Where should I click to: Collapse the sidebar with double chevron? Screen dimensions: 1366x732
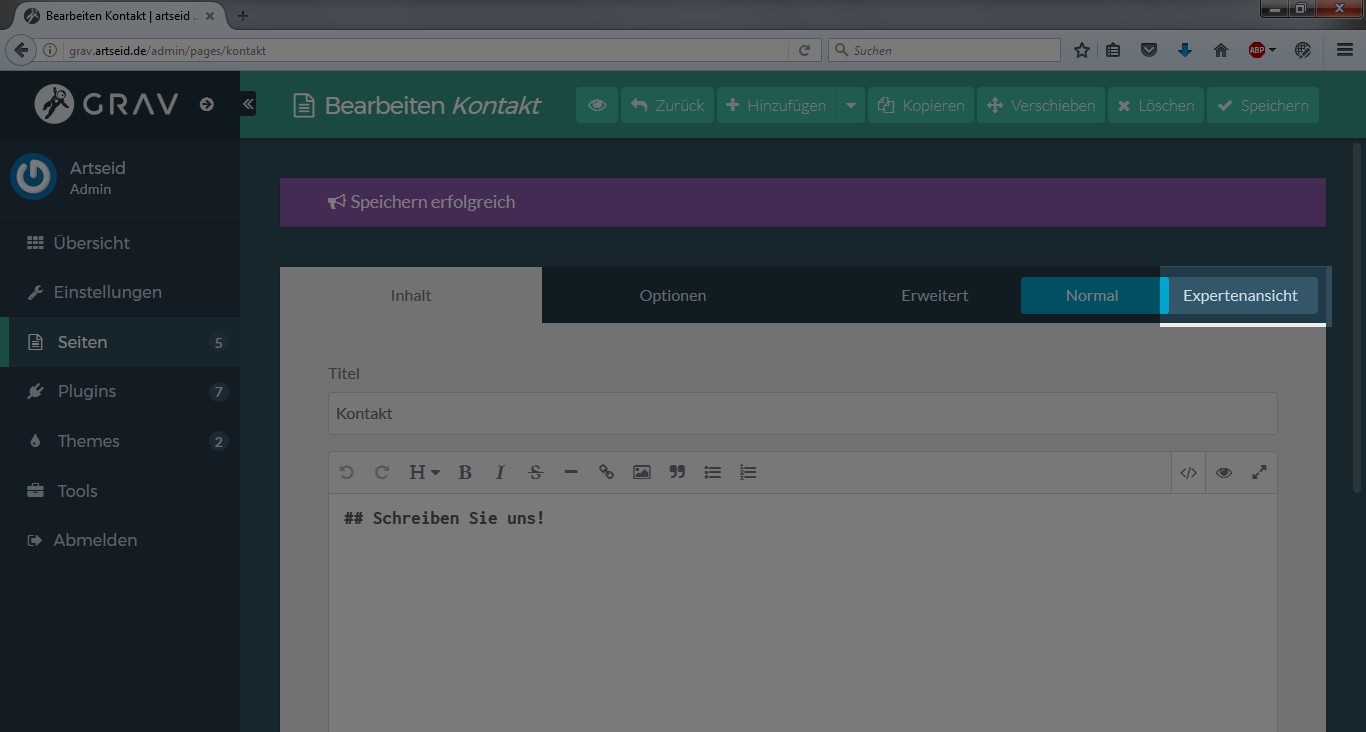point(248,104)
